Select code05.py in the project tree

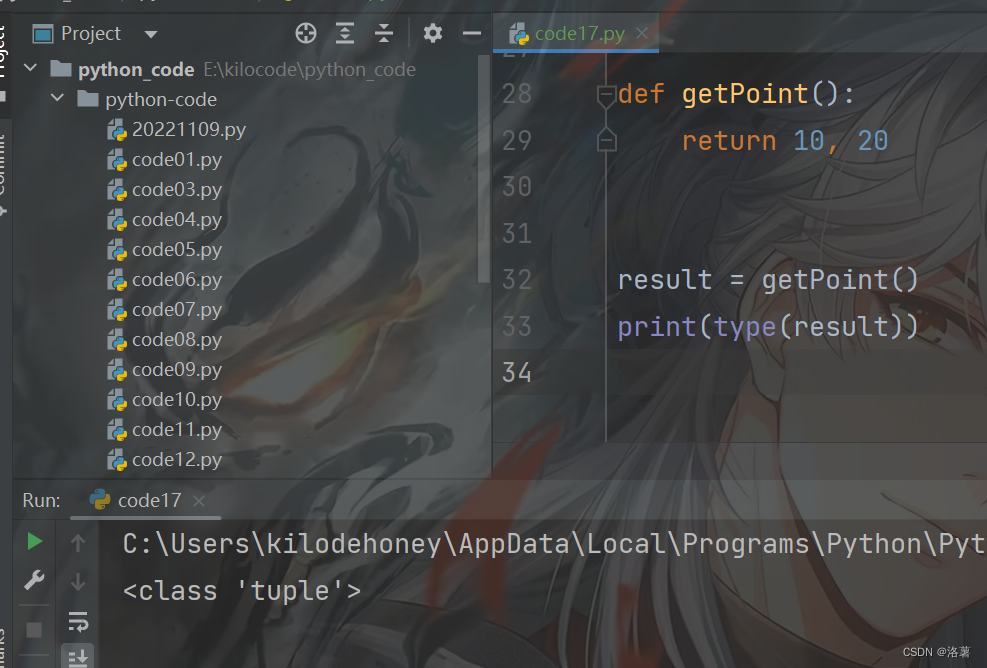tap(164, 250)
